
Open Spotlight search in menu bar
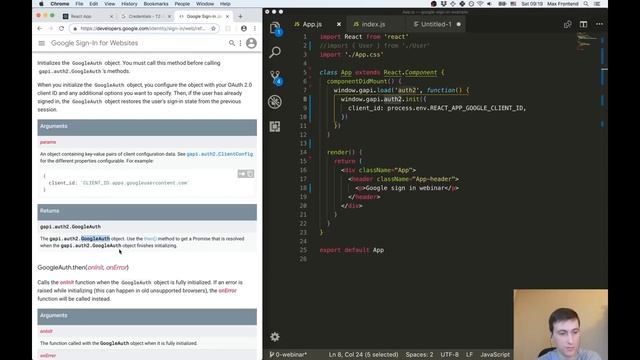(586, 4)
